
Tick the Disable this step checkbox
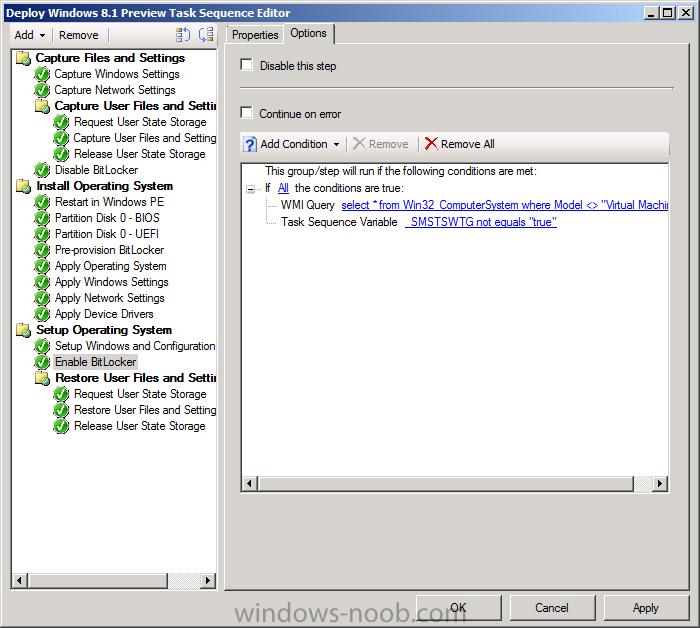[x=246, y=65]
